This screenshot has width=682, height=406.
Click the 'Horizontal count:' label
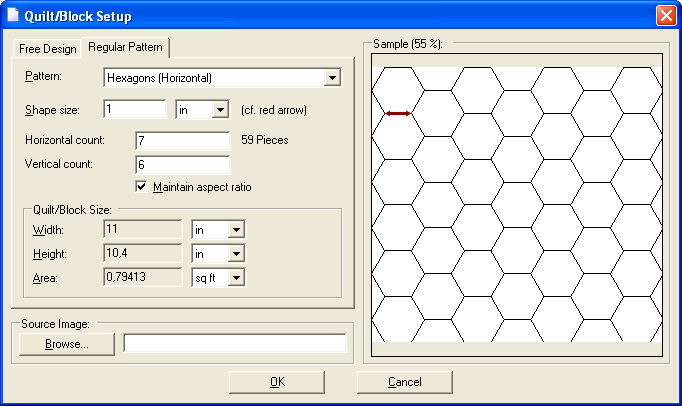(65, 140)
